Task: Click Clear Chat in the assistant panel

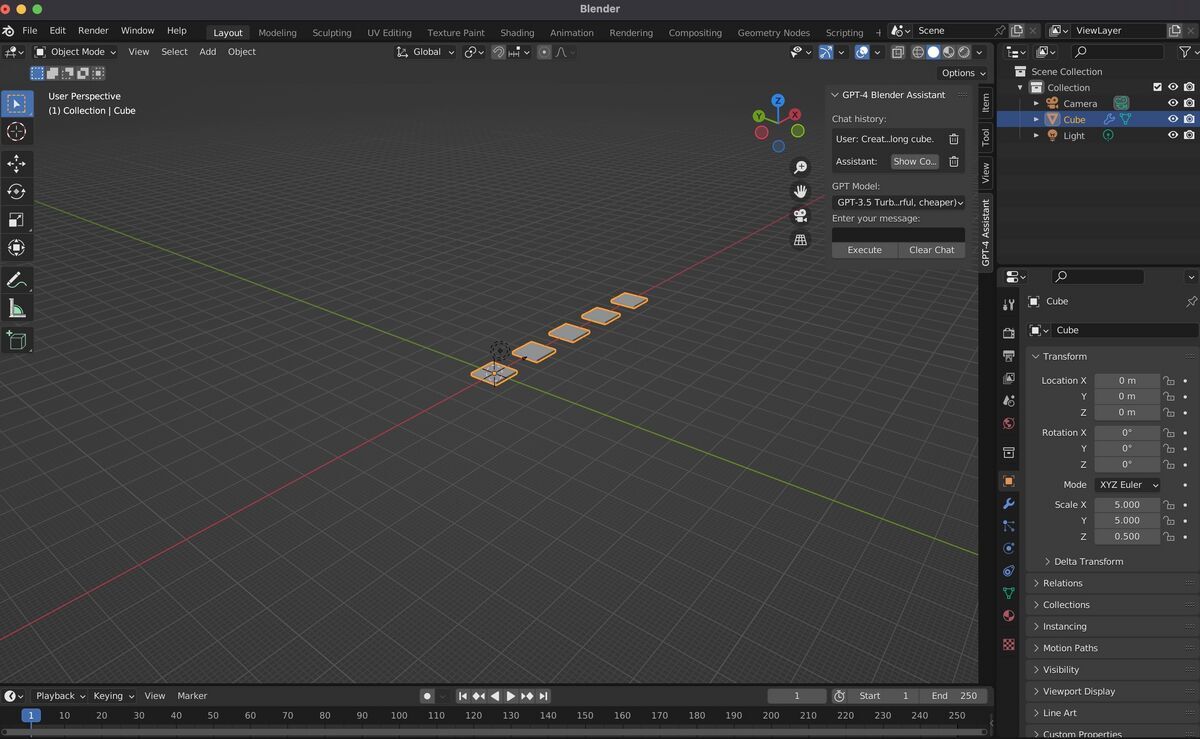Action: tap(930, 249)
